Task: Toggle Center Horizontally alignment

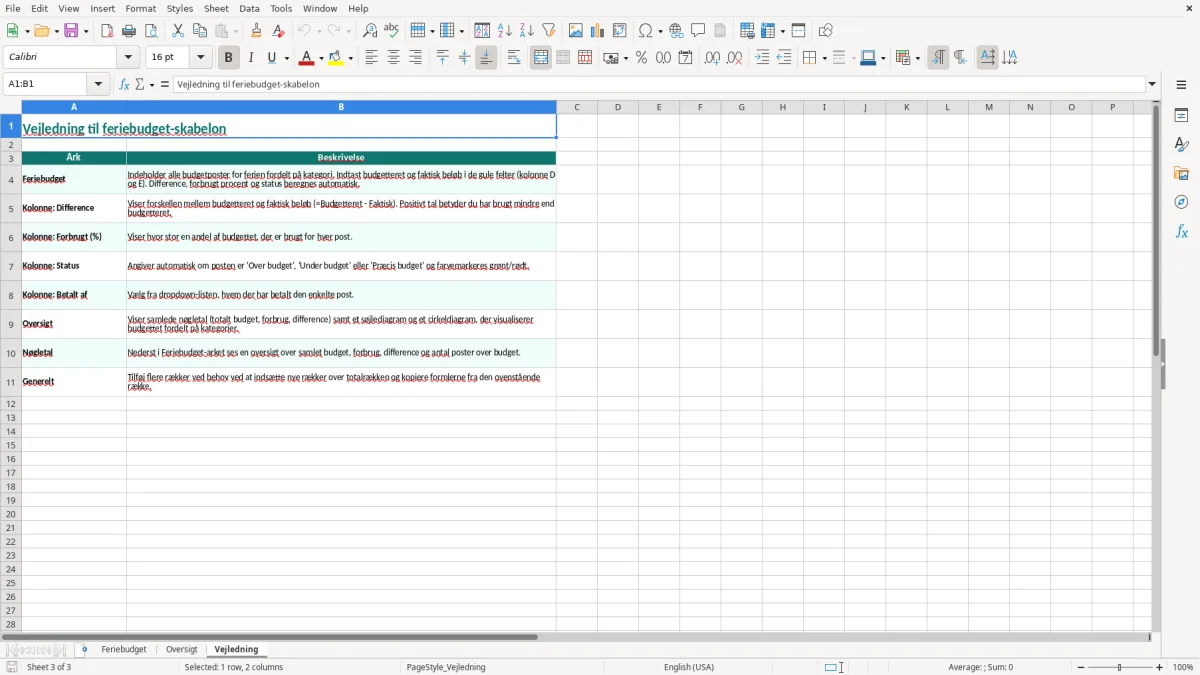Action: [393, 58]
